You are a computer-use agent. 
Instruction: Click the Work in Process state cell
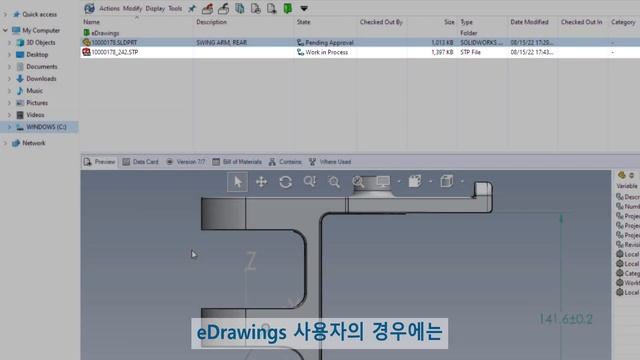click(x=322, y=52)
